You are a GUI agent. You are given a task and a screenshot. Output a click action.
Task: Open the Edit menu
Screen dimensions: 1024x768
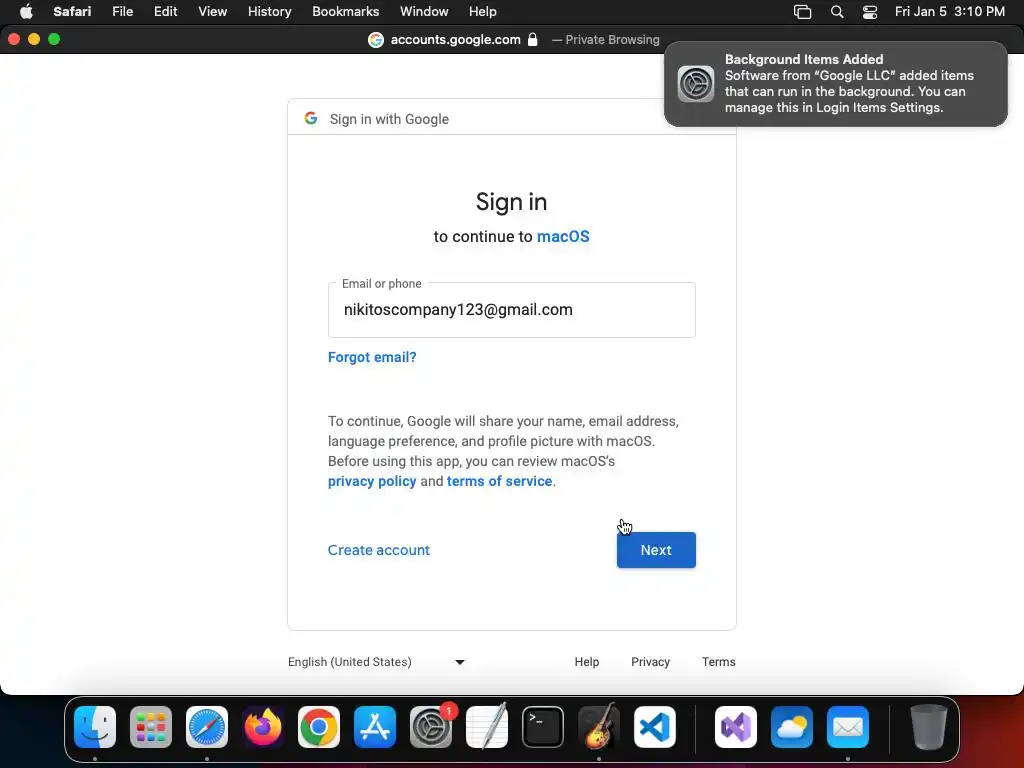tap(165, 12)
